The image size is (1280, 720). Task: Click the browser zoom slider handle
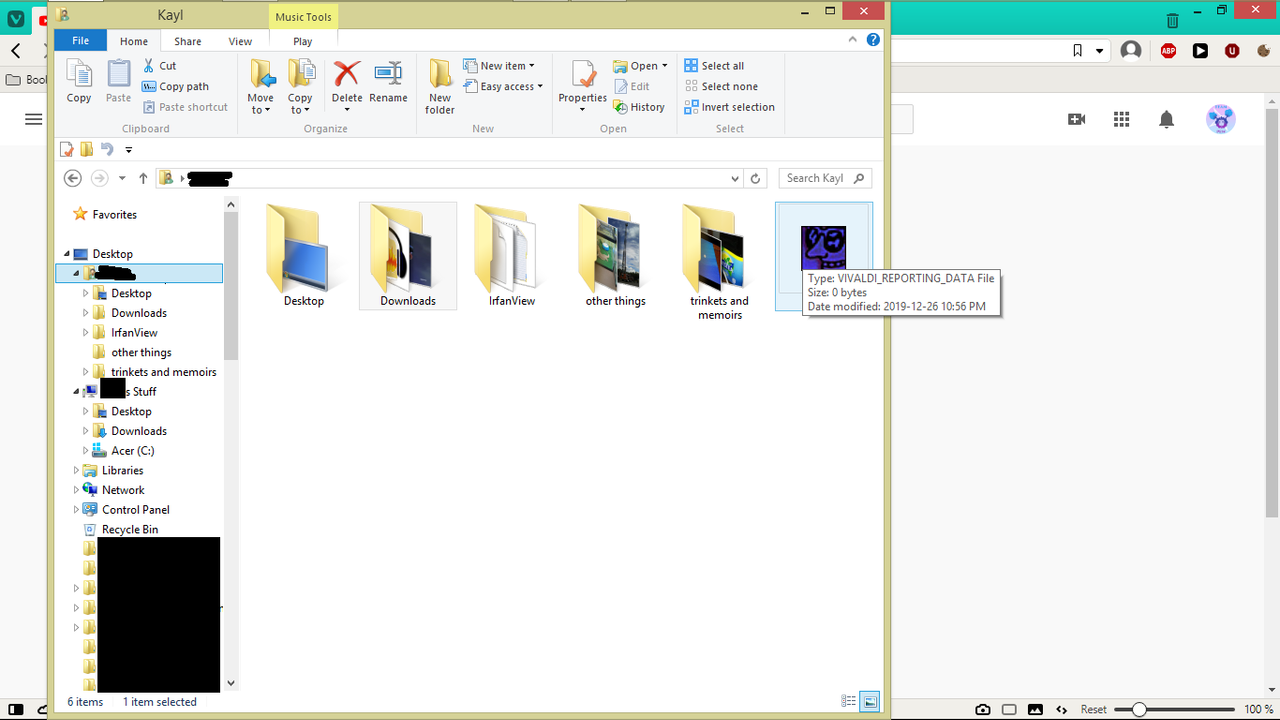(x=1138, y=709)
